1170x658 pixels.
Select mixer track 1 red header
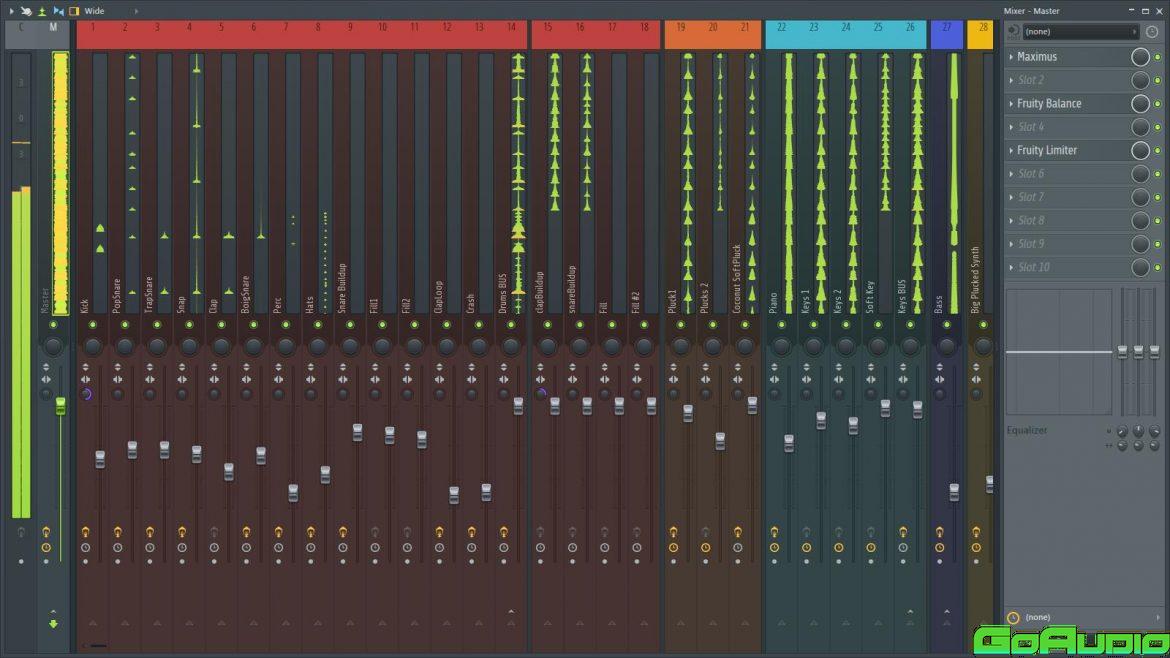tap(93, 35)
